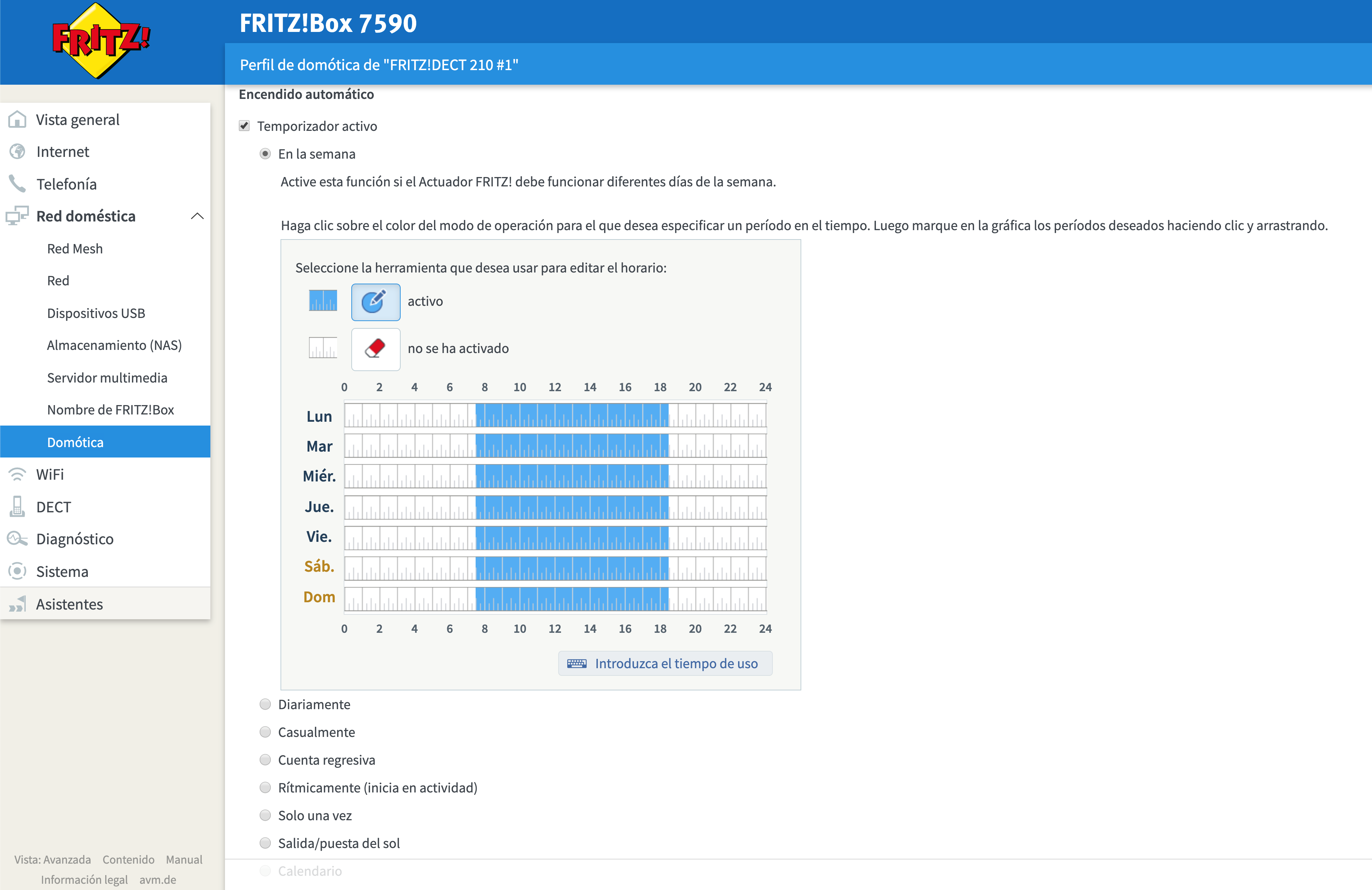Collapse the Red doméstica menu chevron
This screenshot has width=1372, height=890.
[197, 216]
